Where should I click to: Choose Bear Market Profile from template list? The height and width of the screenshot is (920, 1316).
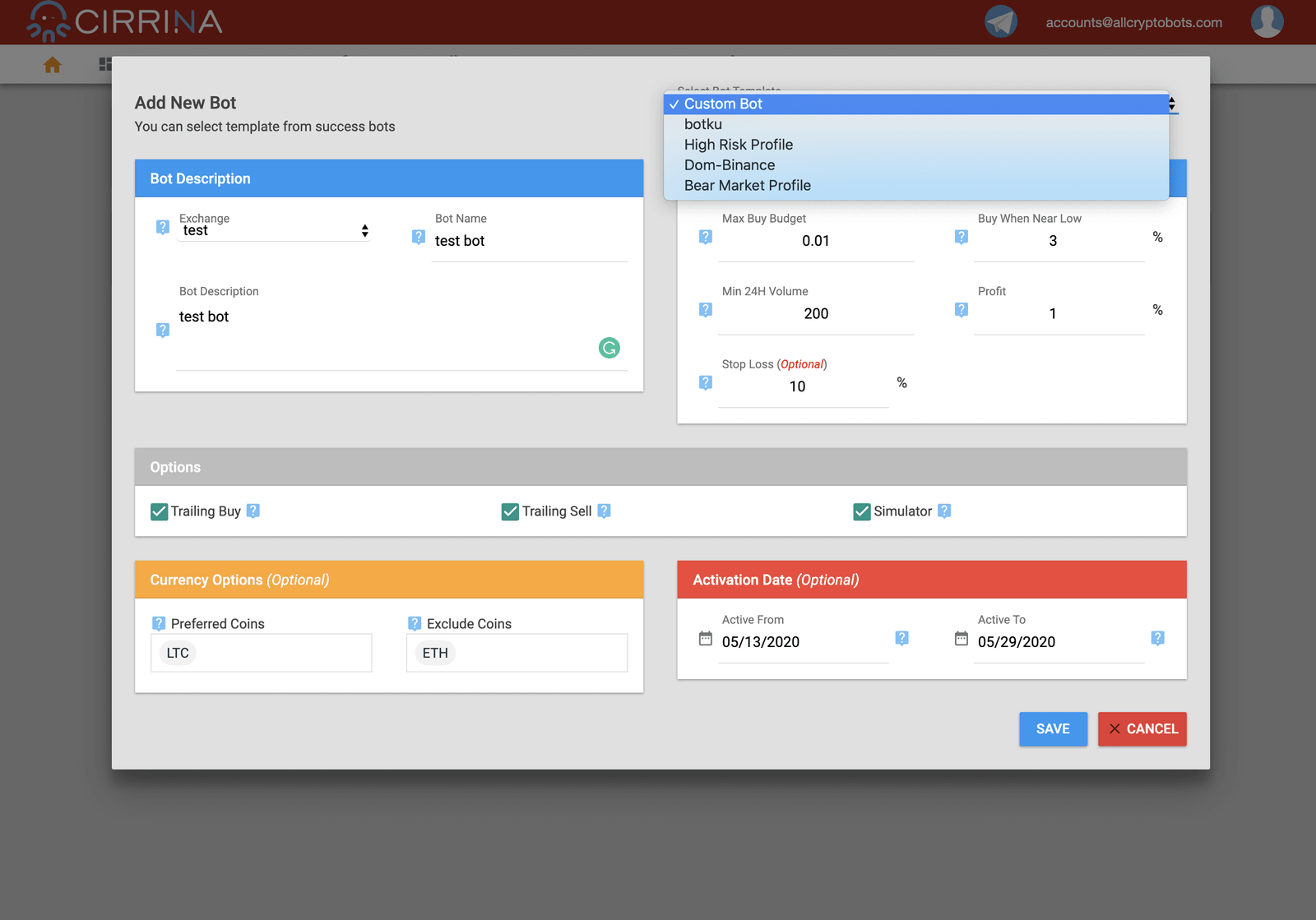click(747, 186)
